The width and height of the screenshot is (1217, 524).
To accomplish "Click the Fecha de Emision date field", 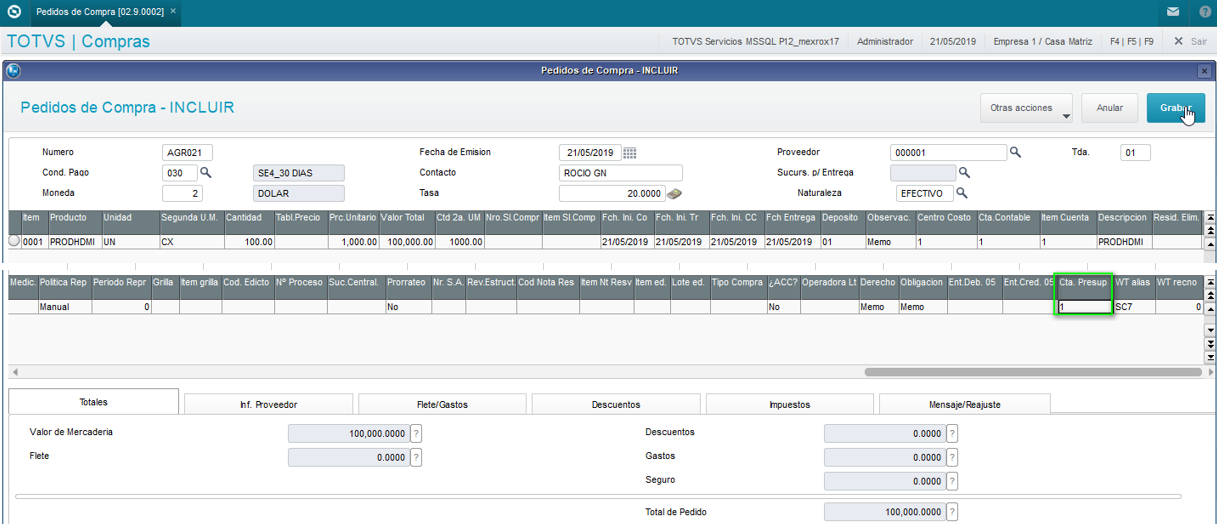I will tap(589, 153).
